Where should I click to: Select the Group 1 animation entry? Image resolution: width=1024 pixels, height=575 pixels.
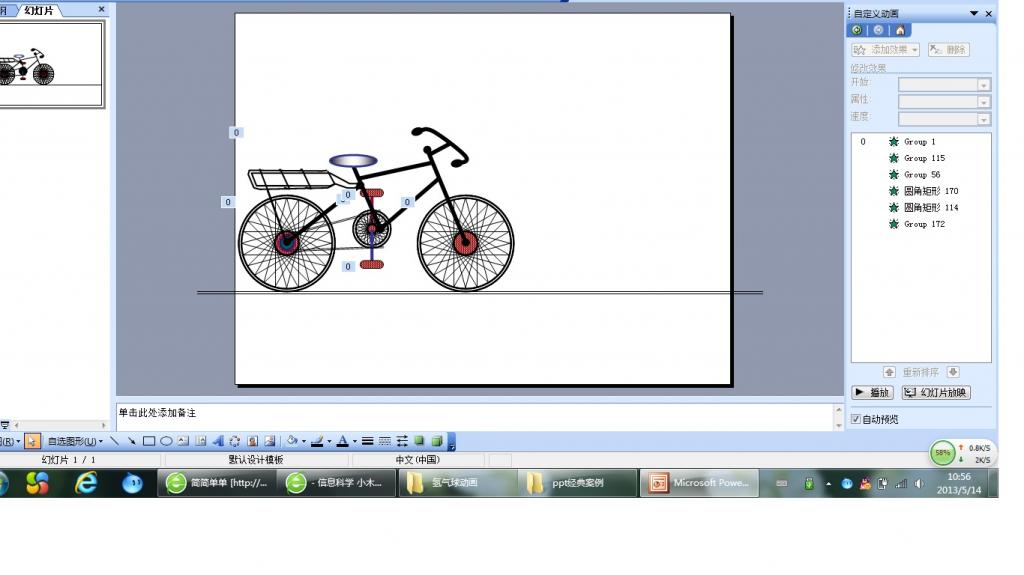tap(921, 142)
